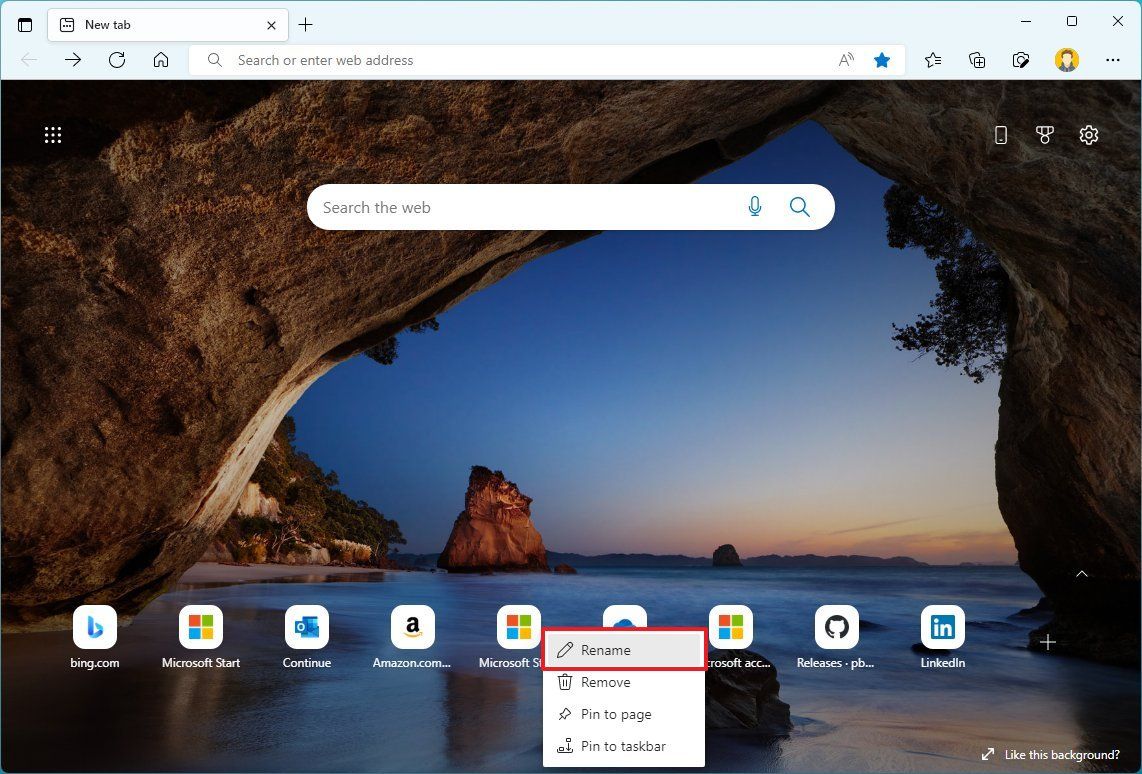Click the Home button icon
The image size is (1142, 774).
click(x=160, y=60)
